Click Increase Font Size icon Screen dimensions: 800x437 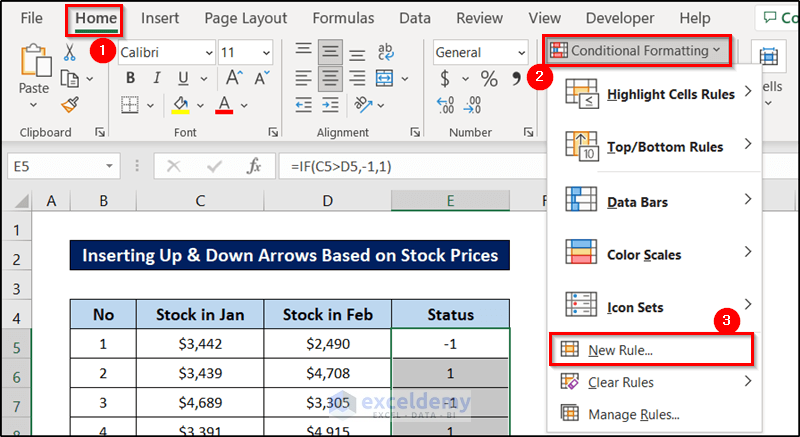tap(234, 78)
